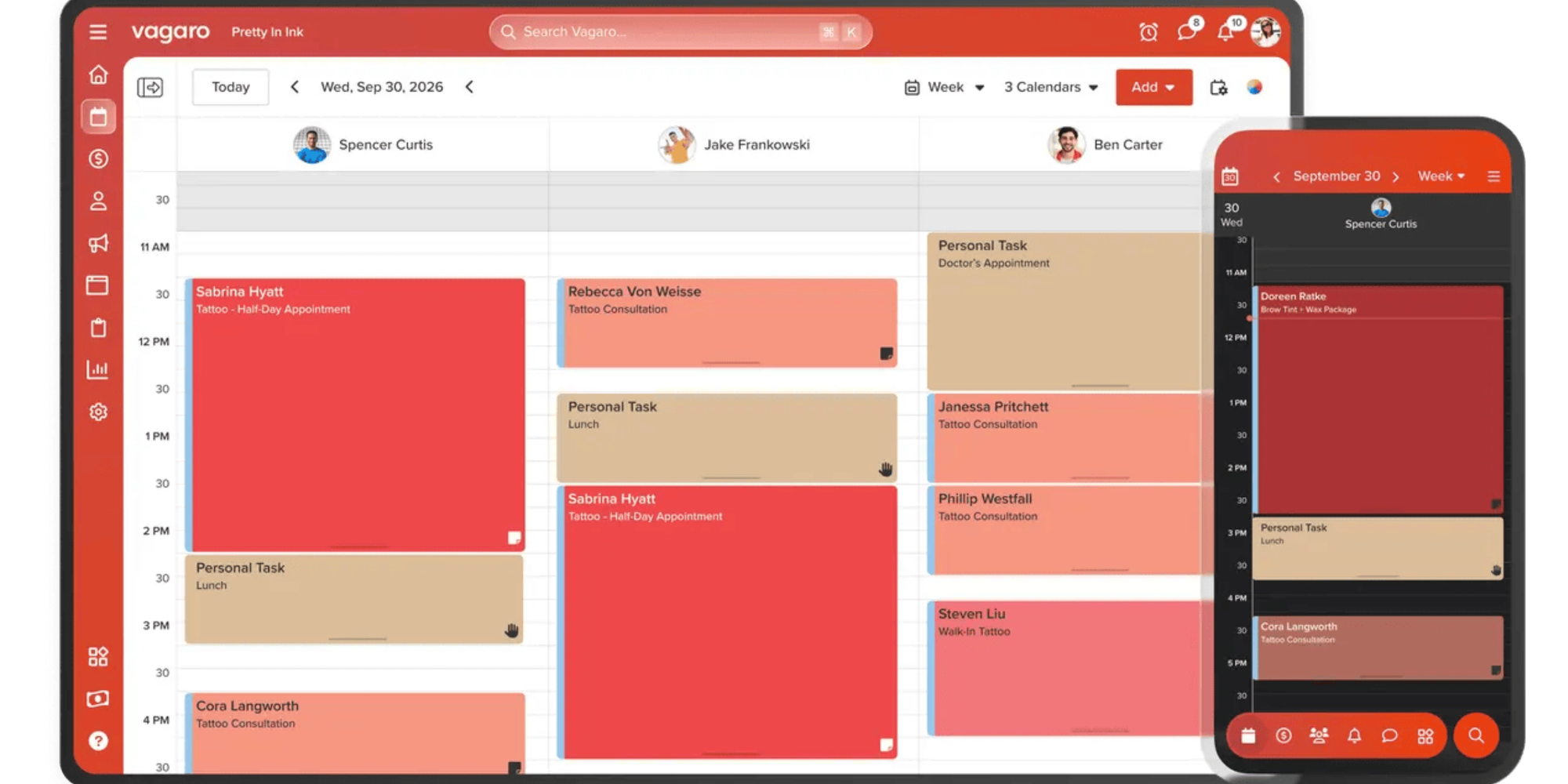Open Cora Langworth appointment in phone app
This screenshot has width=1568, height=784.
pos(1378,648)
